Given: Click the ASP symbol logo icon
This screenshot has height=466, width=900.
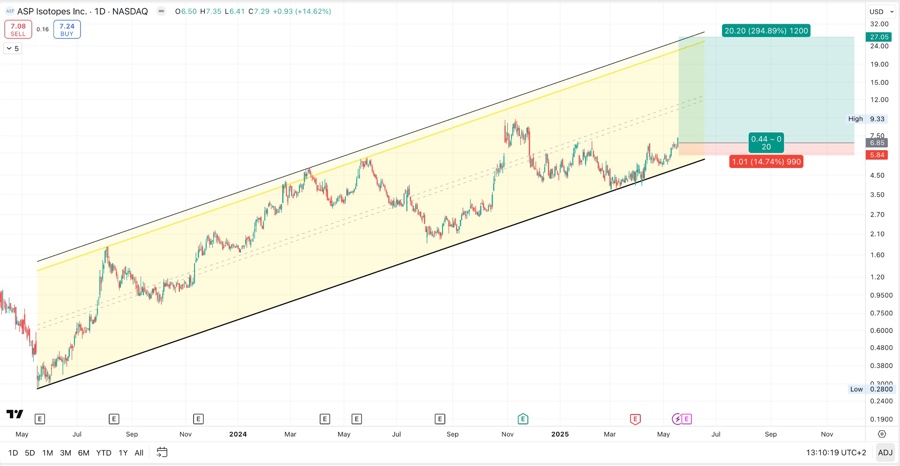Looking at the screenshot, I should tap(9, 12).
